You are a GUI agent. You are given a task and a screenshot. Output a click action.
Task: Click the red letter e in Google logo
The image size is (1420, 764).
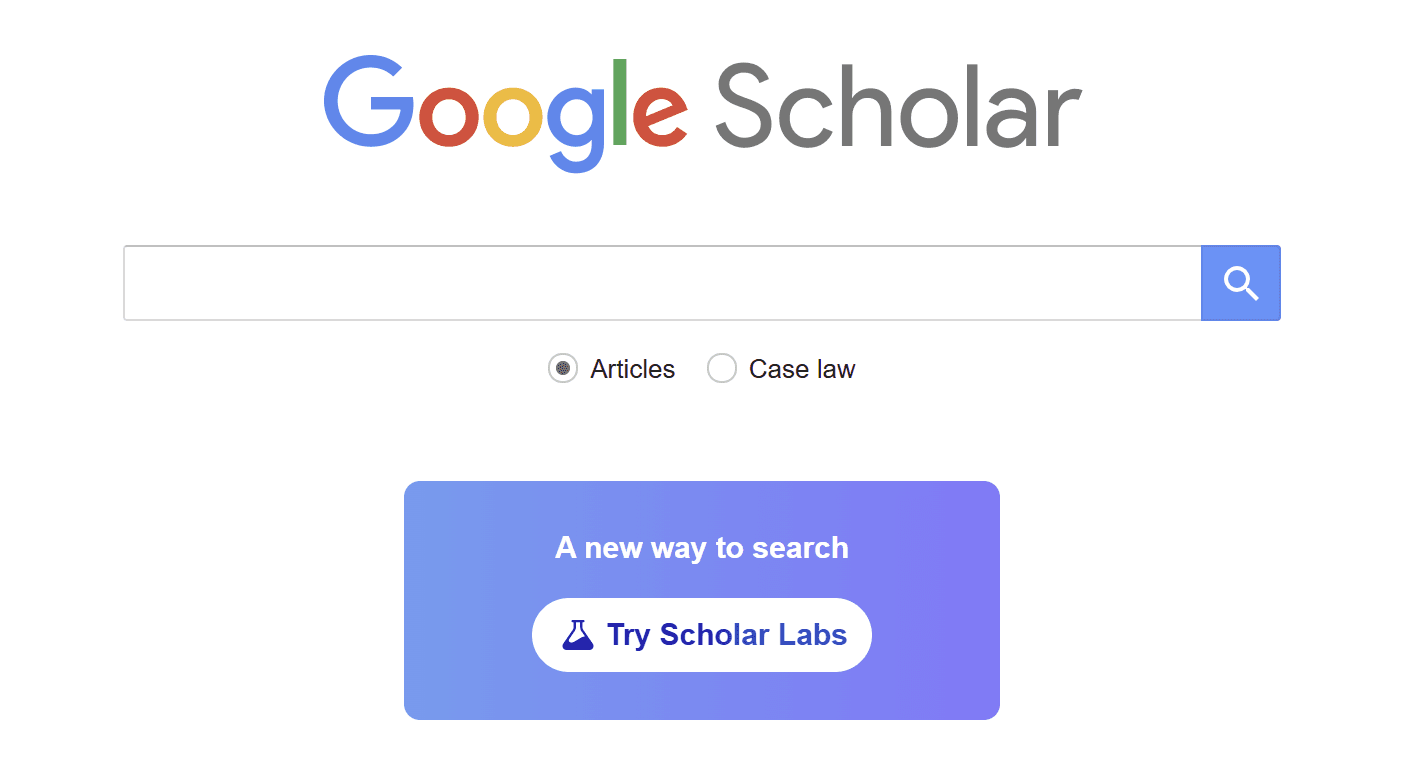point(660,117)
